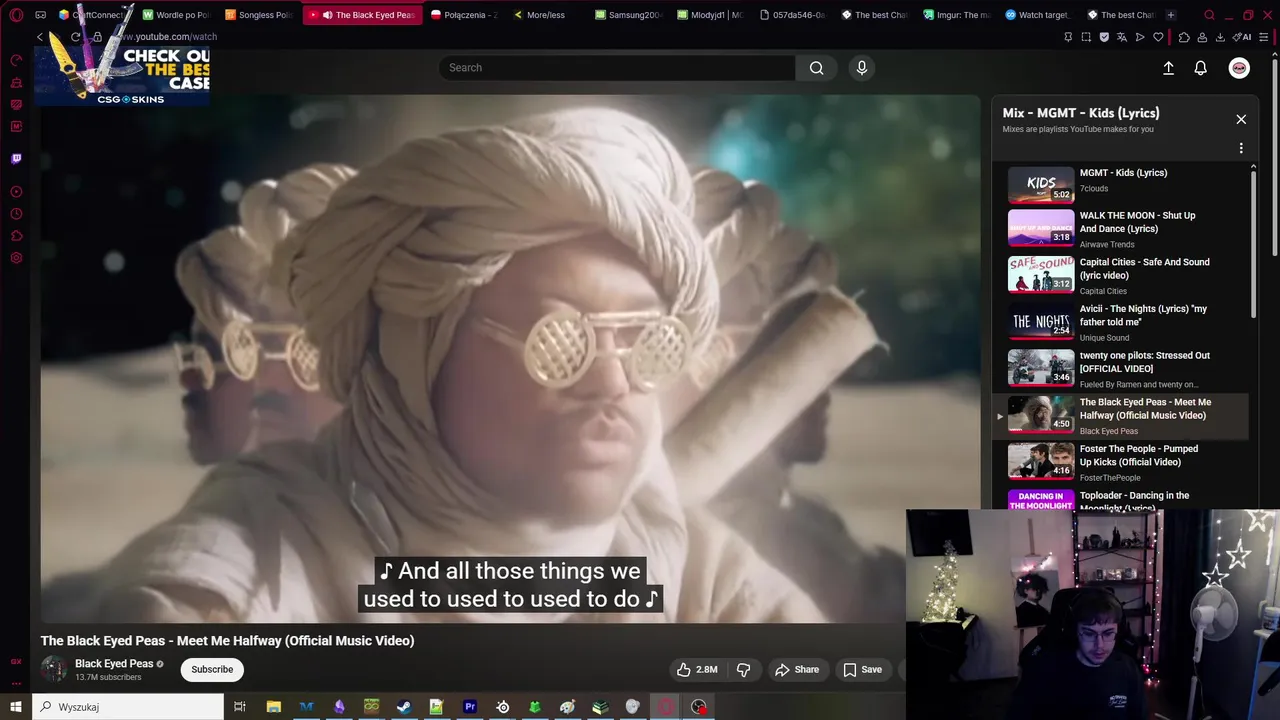Open Steam from the taskbar
Image resolution: width=1280 pixels, height=720 pixels.
[x=404, y=707]
